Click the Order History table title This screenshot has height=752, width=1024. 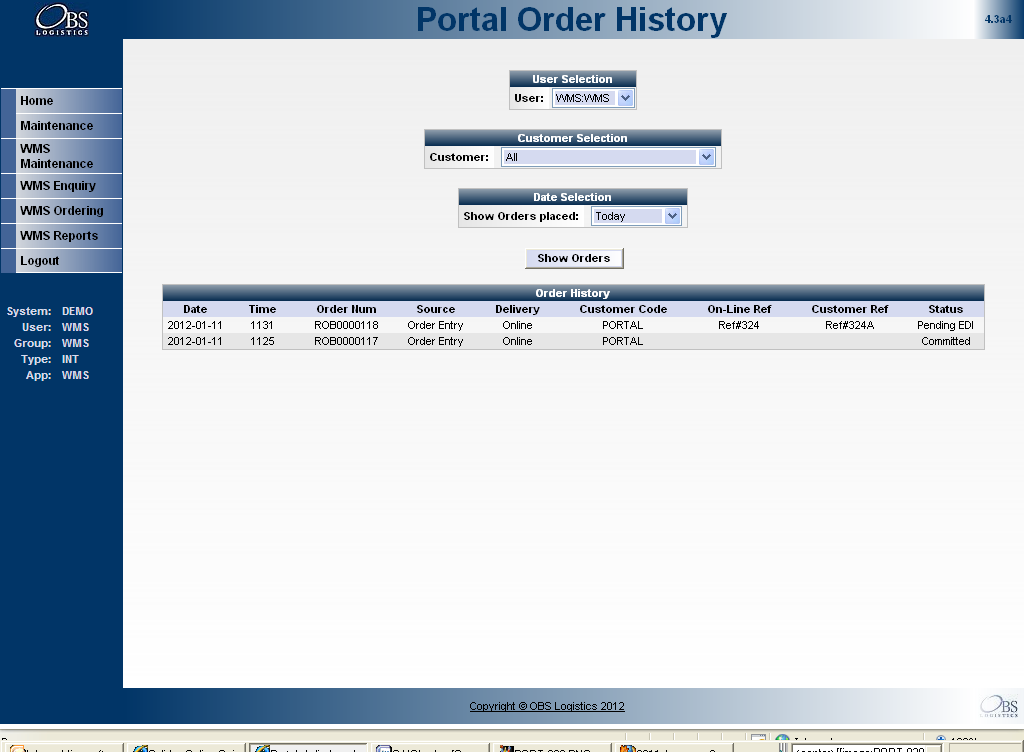click(x=573, y=293)
